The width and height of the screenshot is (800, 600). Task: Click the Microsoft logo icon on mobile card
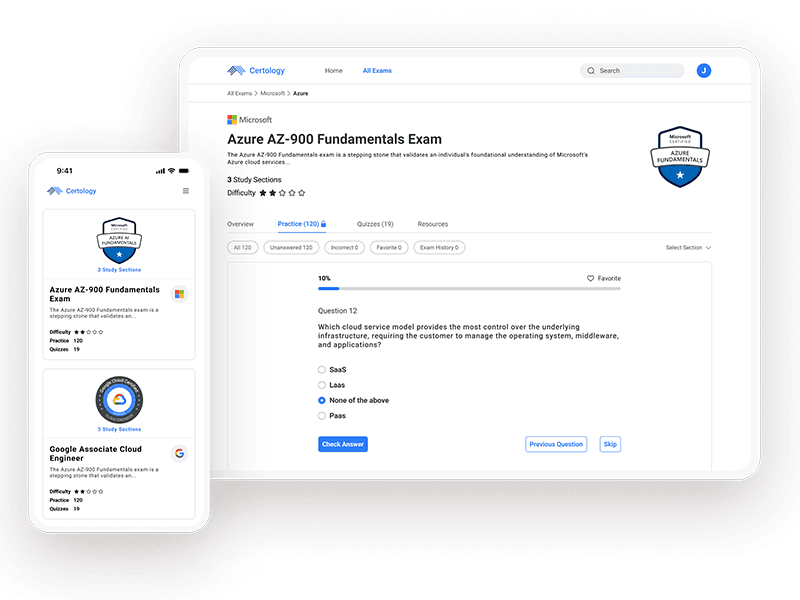(179, 294)
